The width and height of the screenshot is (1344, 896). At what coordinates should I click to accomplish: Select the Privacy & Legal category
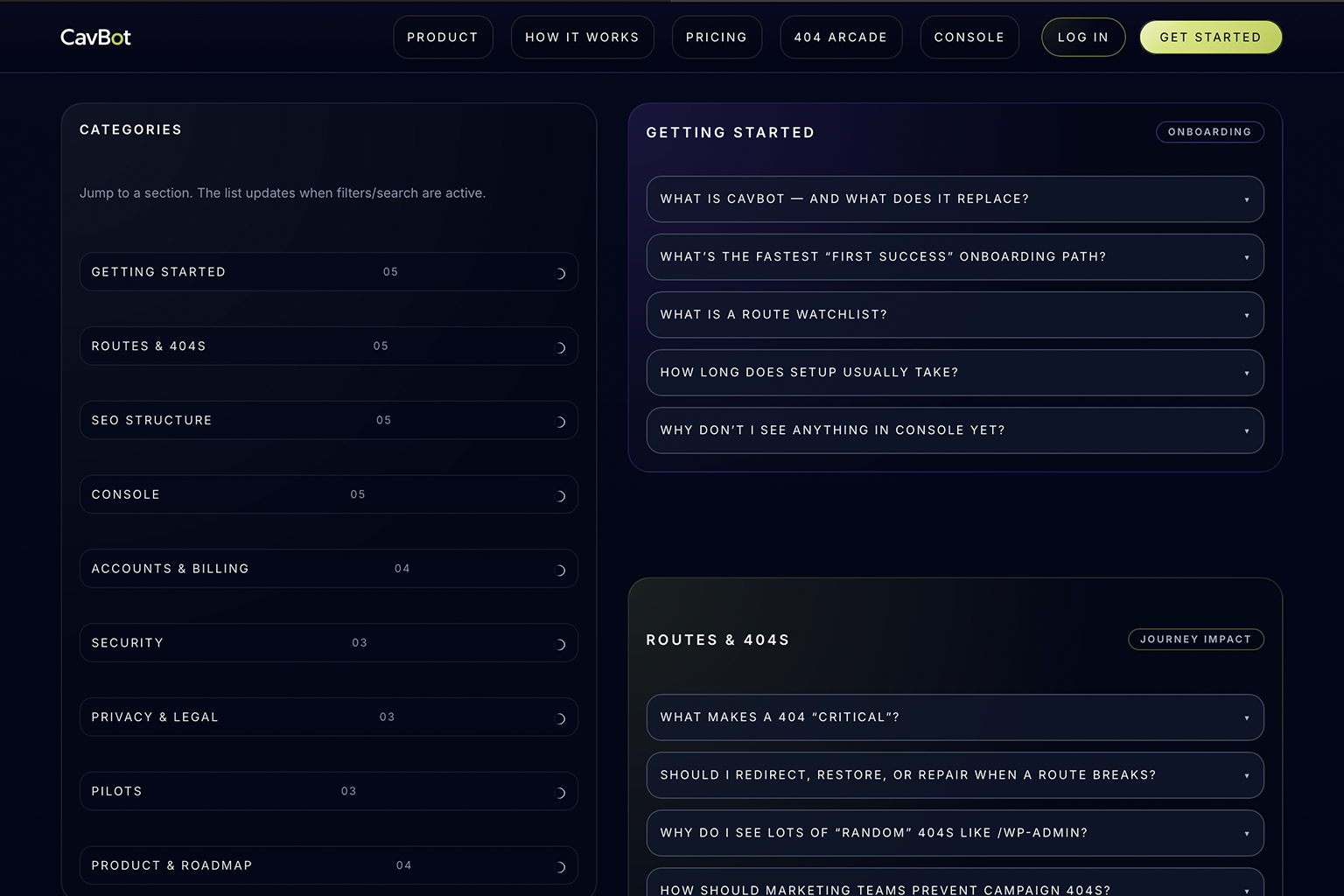click(329, 717)
